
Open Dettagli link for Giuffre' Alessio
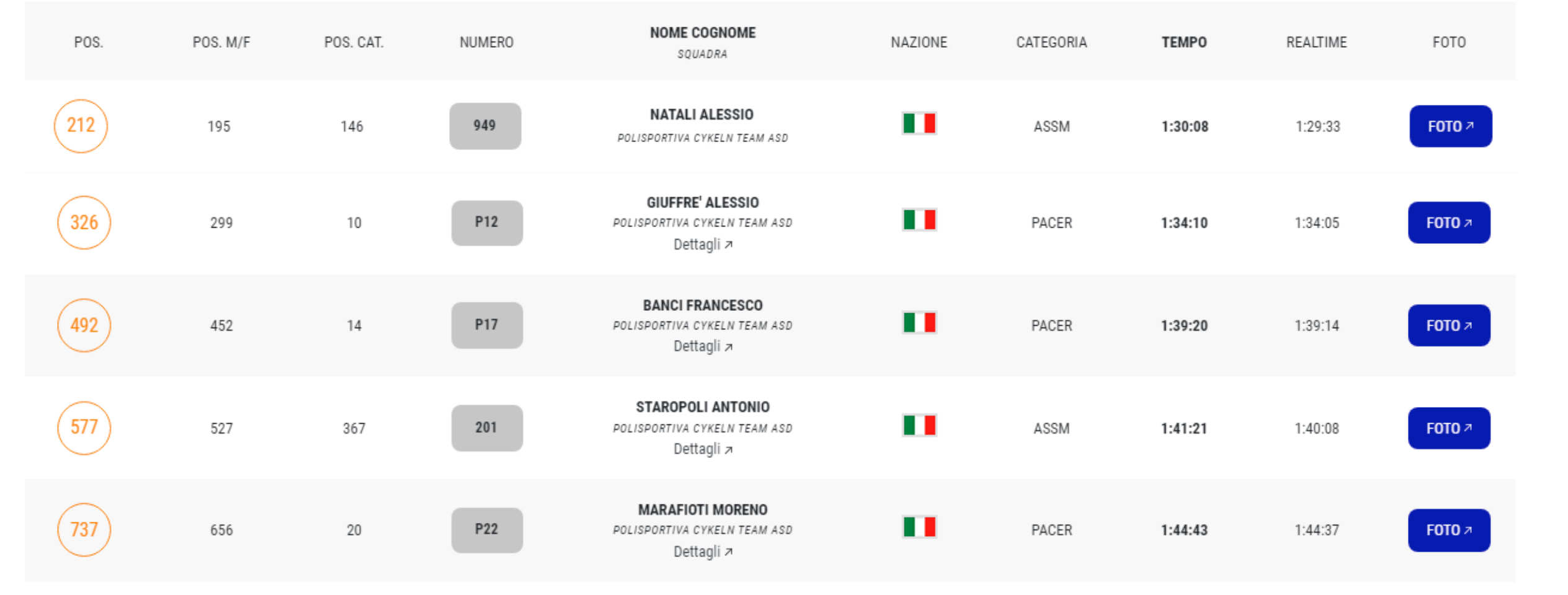click(x=703, y=244)
